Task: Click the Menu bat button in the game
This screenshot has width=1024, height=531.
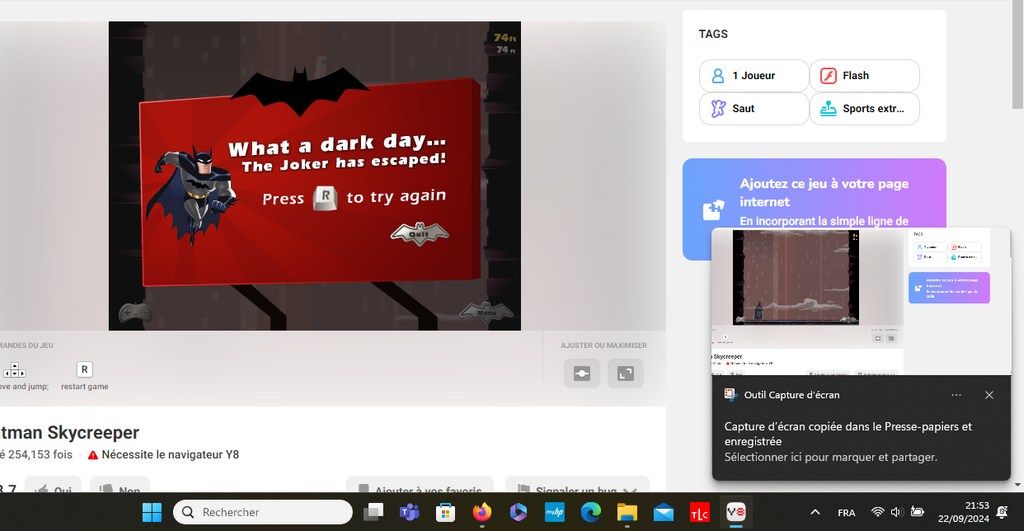Action: (487, 312)
